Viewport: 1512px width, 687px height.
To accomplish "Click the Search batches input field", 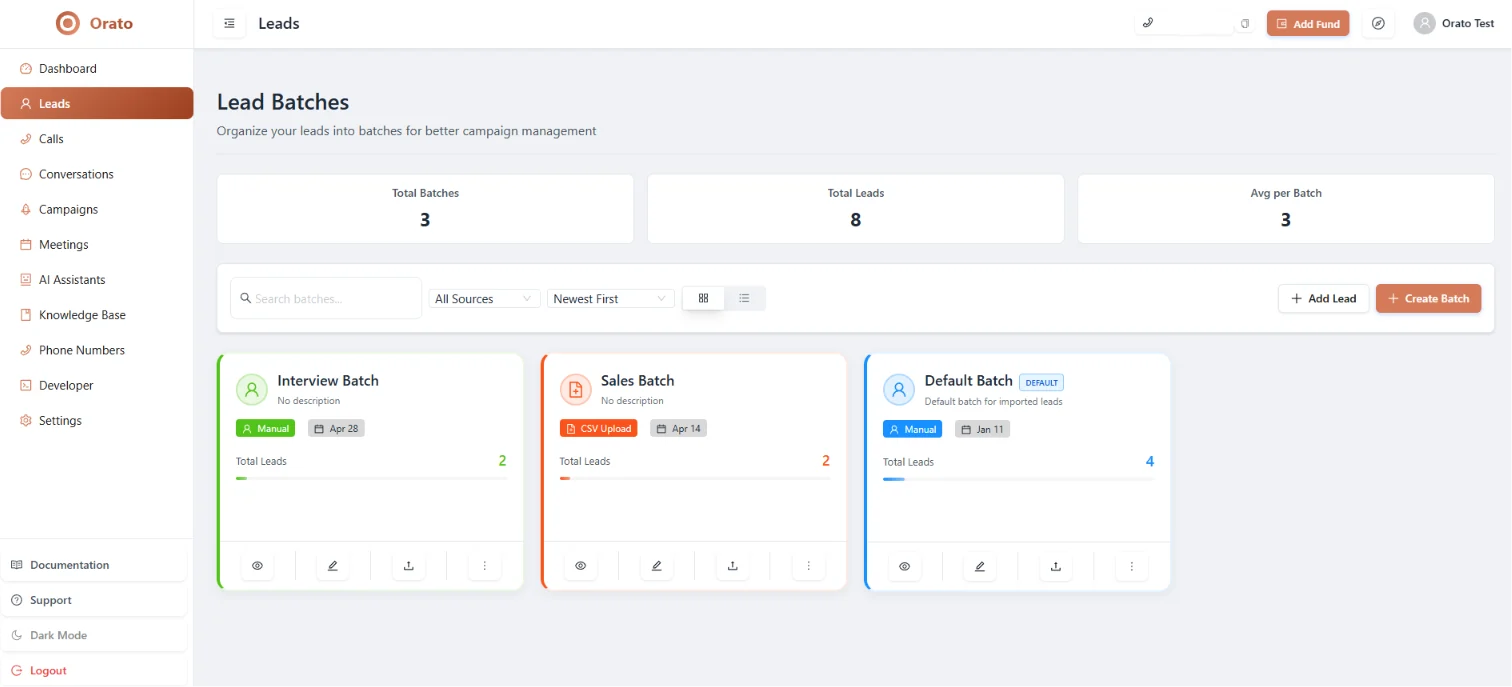I will [x=326, y=298].
